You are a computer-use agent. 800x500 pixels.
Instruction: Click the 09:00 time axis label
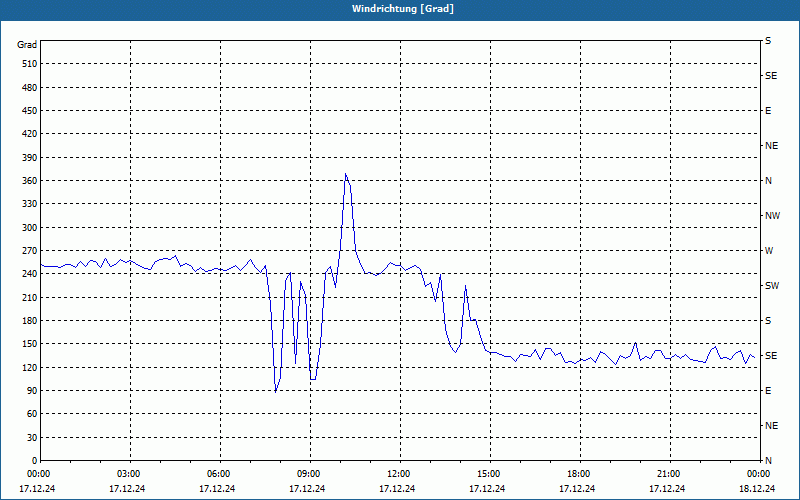click(309, 474)
